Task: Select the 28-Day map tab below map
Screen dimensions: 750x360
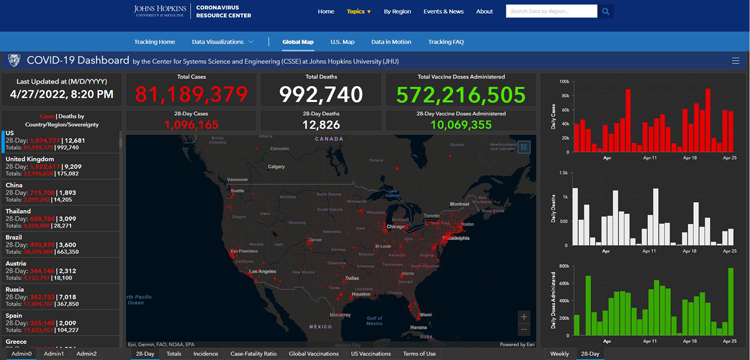Action: point(145,354)
